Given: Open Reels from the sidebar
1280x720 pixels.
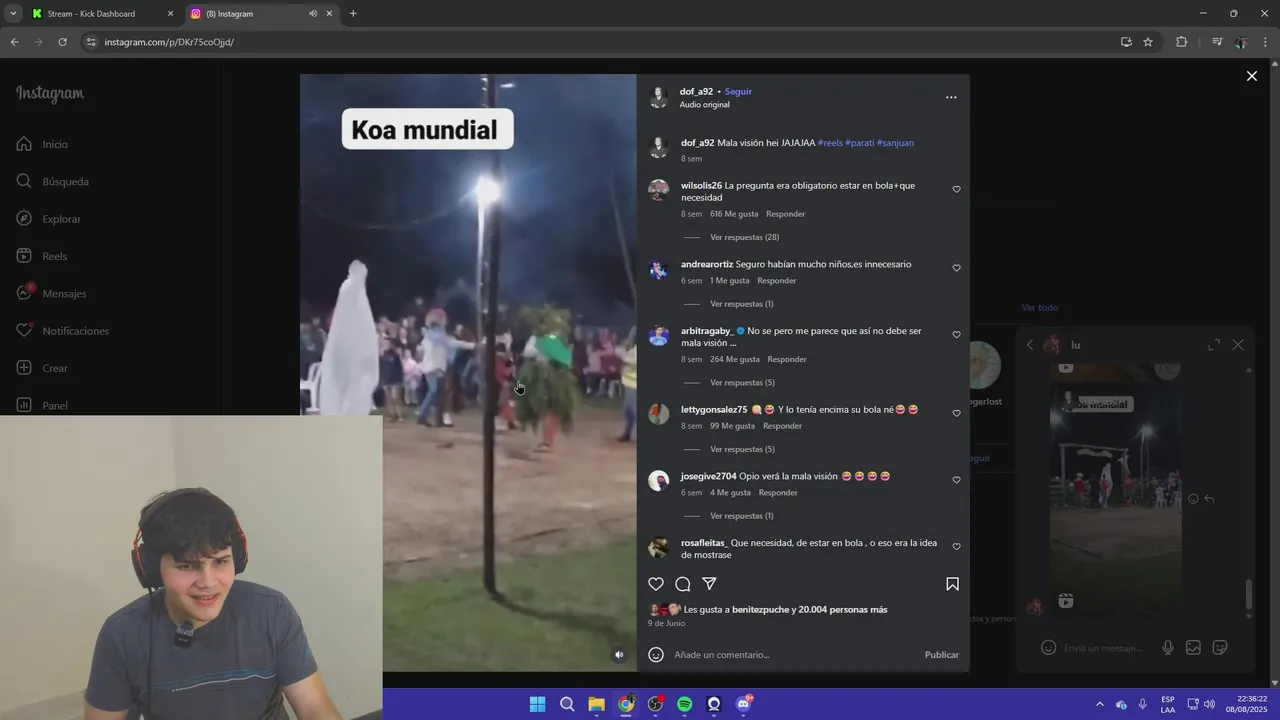Looking at the screenshot, I should (42, 256).
